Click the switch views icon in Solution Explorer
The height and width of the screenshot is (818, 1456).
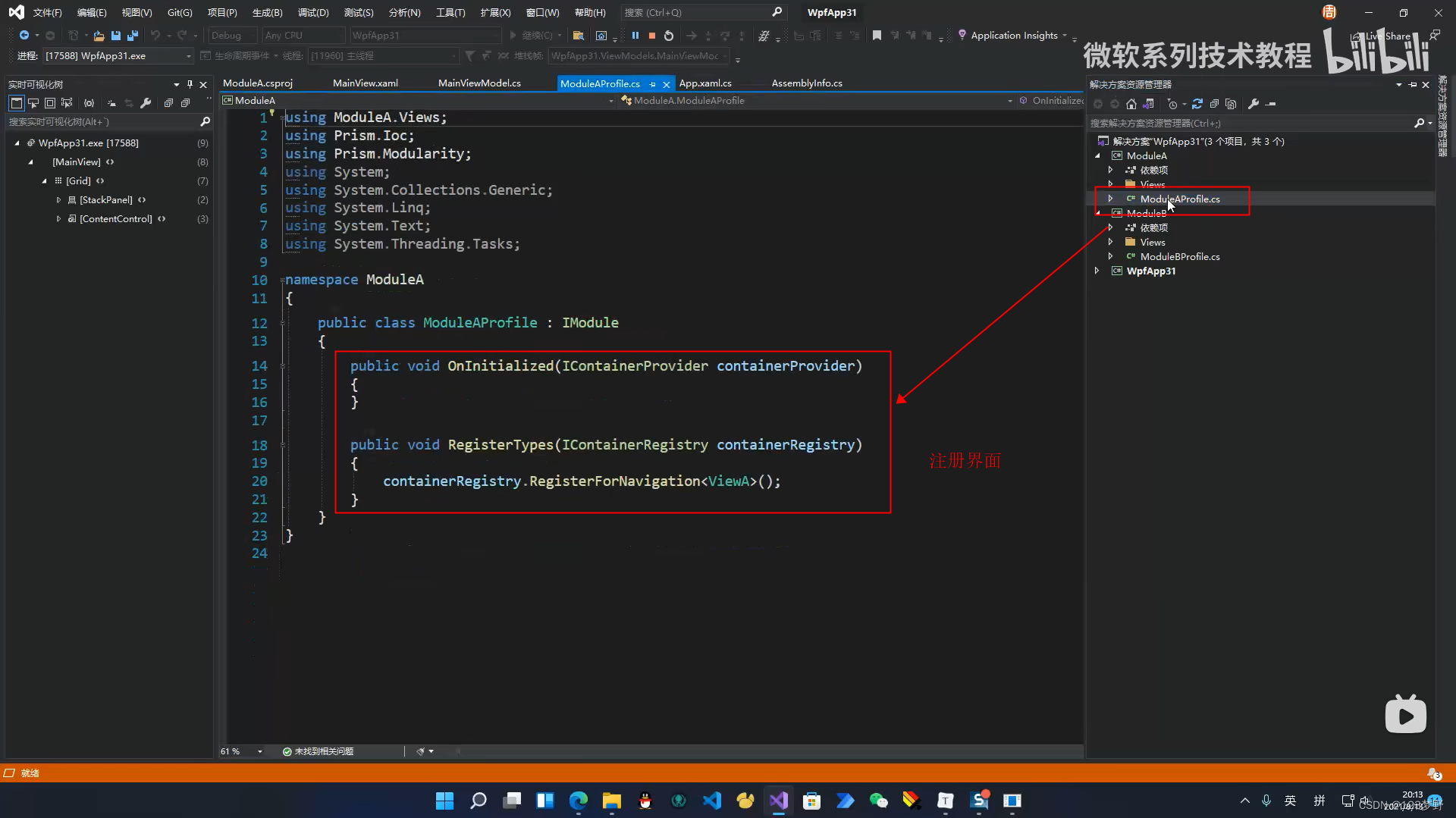coord(1149,104)
